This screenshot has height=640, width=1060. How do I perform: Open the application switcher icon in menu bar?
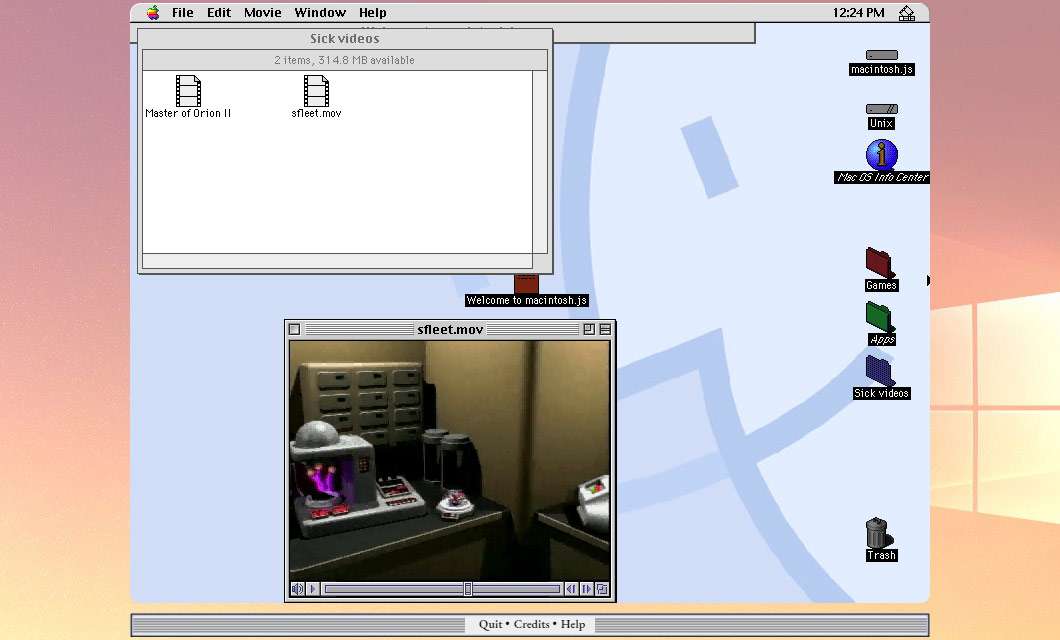tap(907, 13)
